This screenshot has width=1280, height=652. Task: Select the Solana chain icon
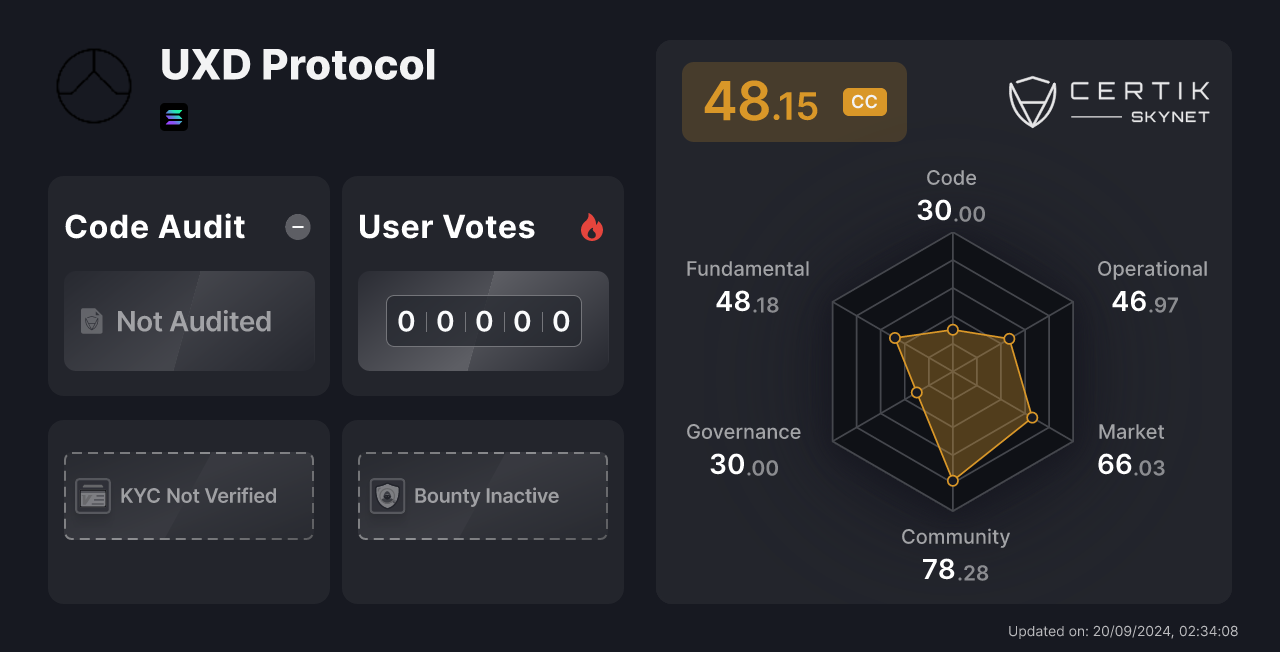click(174, 117)
